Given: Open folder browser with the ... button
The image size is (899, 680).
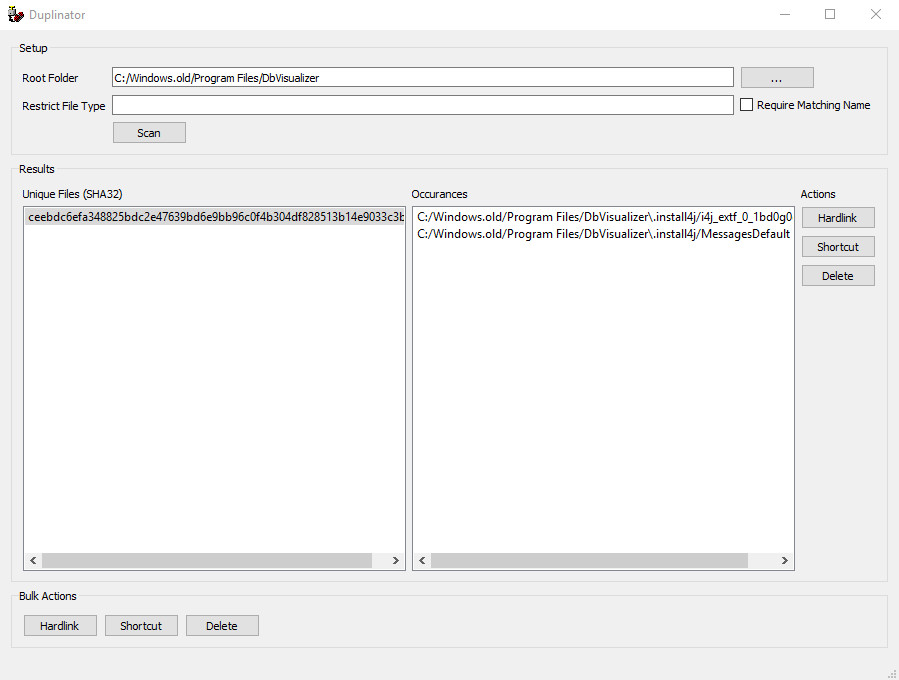Looking at the screenshot, I should (777, 77).
